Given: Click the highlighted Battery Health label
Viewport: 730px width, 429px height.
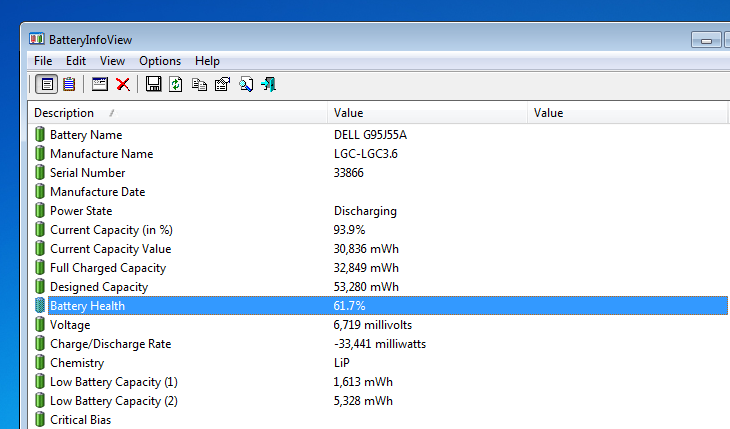Looking at the screenshot, I should (x=88, y=306).
